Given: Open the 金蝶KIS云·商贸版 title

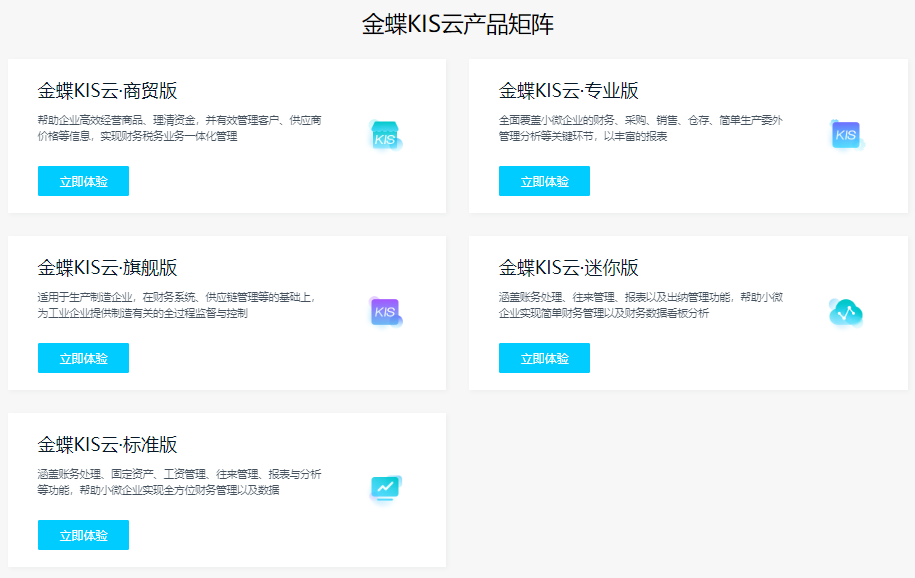Looking at the screenshot, I should (x=107, y=90).
